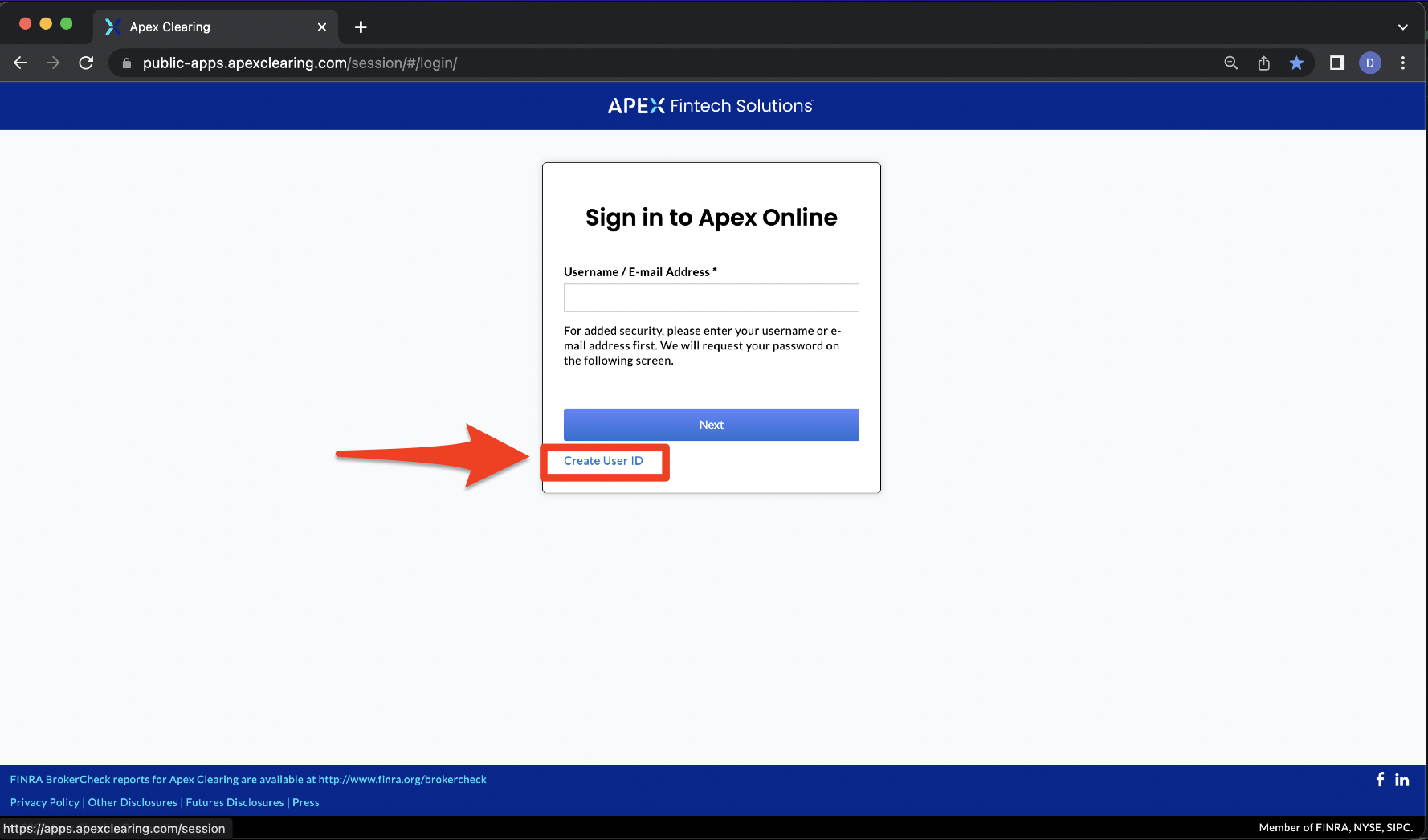Click the forward navigation arrow
This screenshot has width=1428, height=840.
tap(53, 63)
